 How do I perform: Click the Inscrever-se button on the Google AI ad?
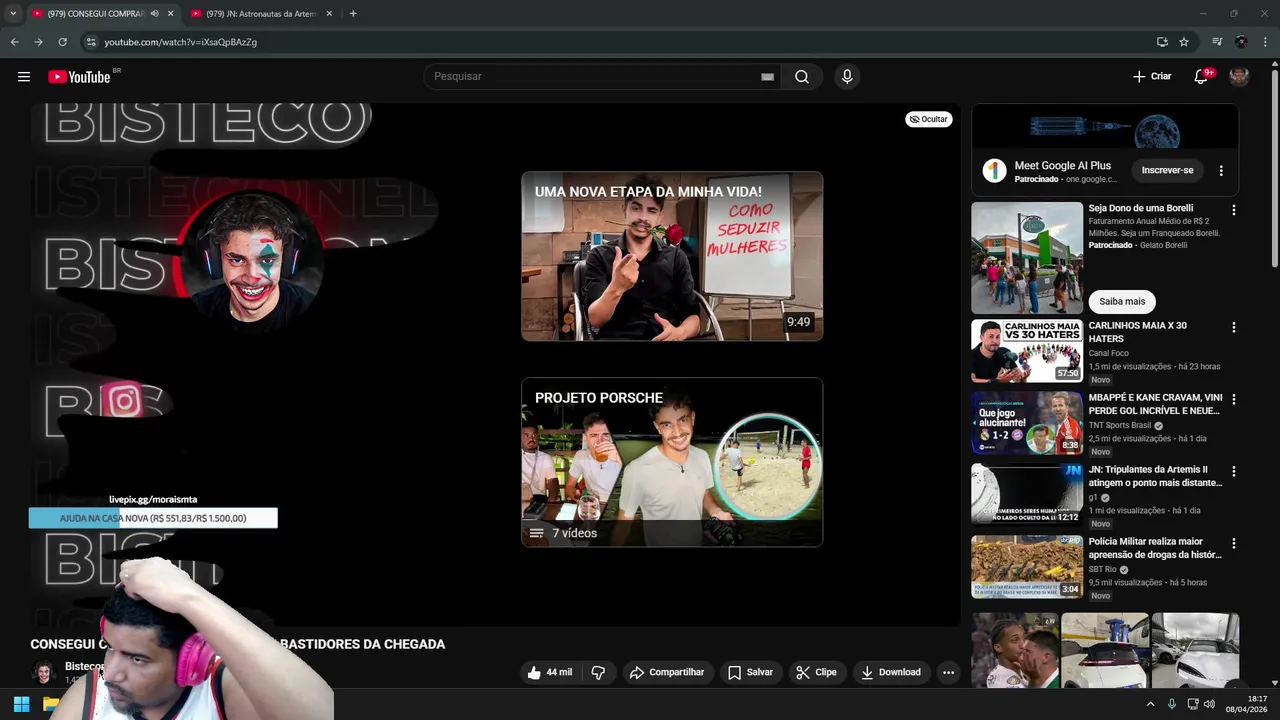1167,170
